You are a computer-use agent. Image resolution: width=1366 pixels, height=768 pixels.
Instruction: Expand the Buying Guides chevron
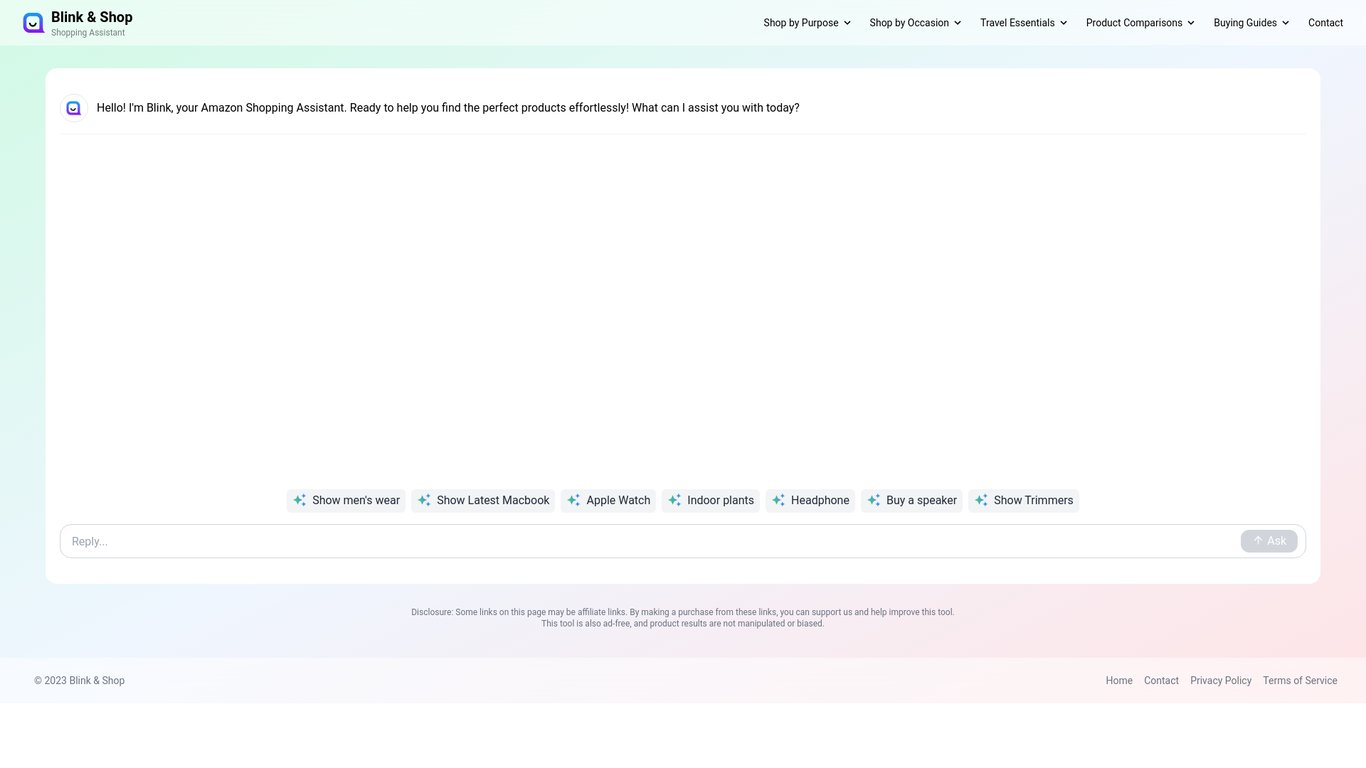click(x=1285, y=23)
